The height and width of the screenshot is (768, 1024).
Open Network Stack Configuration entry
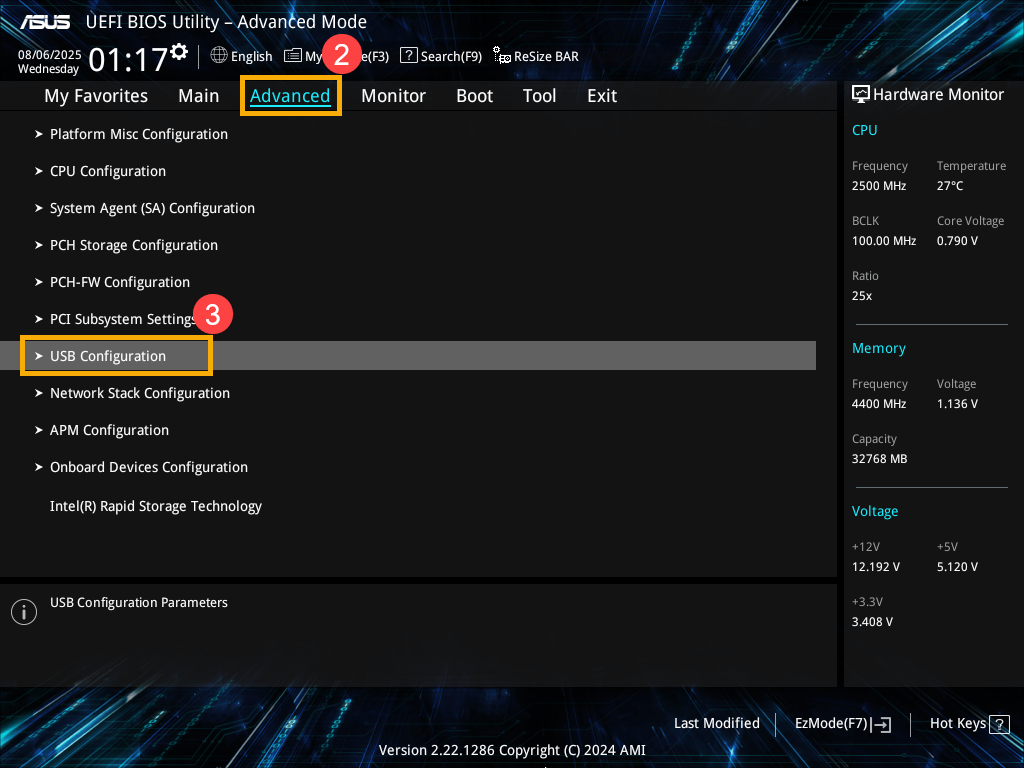[140, 393]
